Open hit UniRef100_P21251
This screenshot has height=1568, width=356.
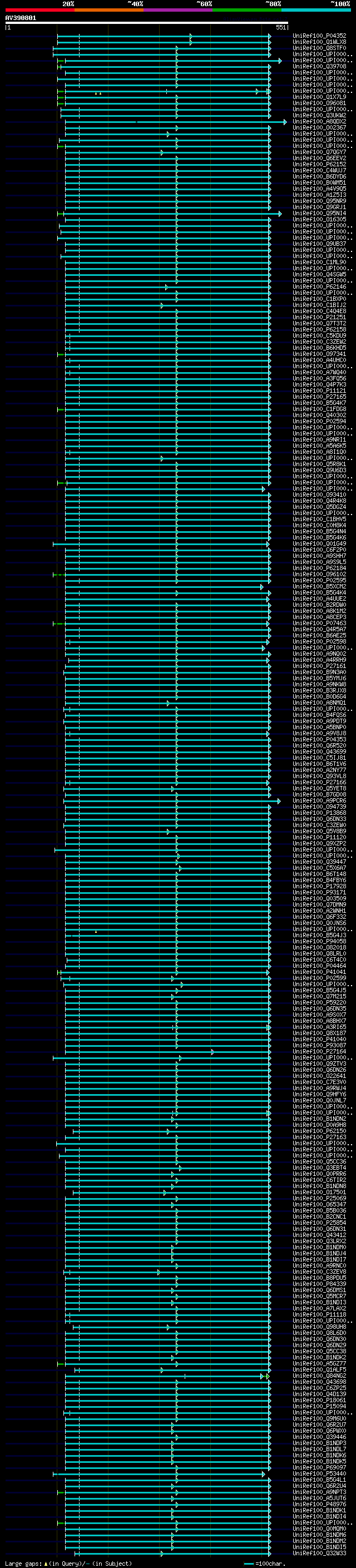coord(319,317)
